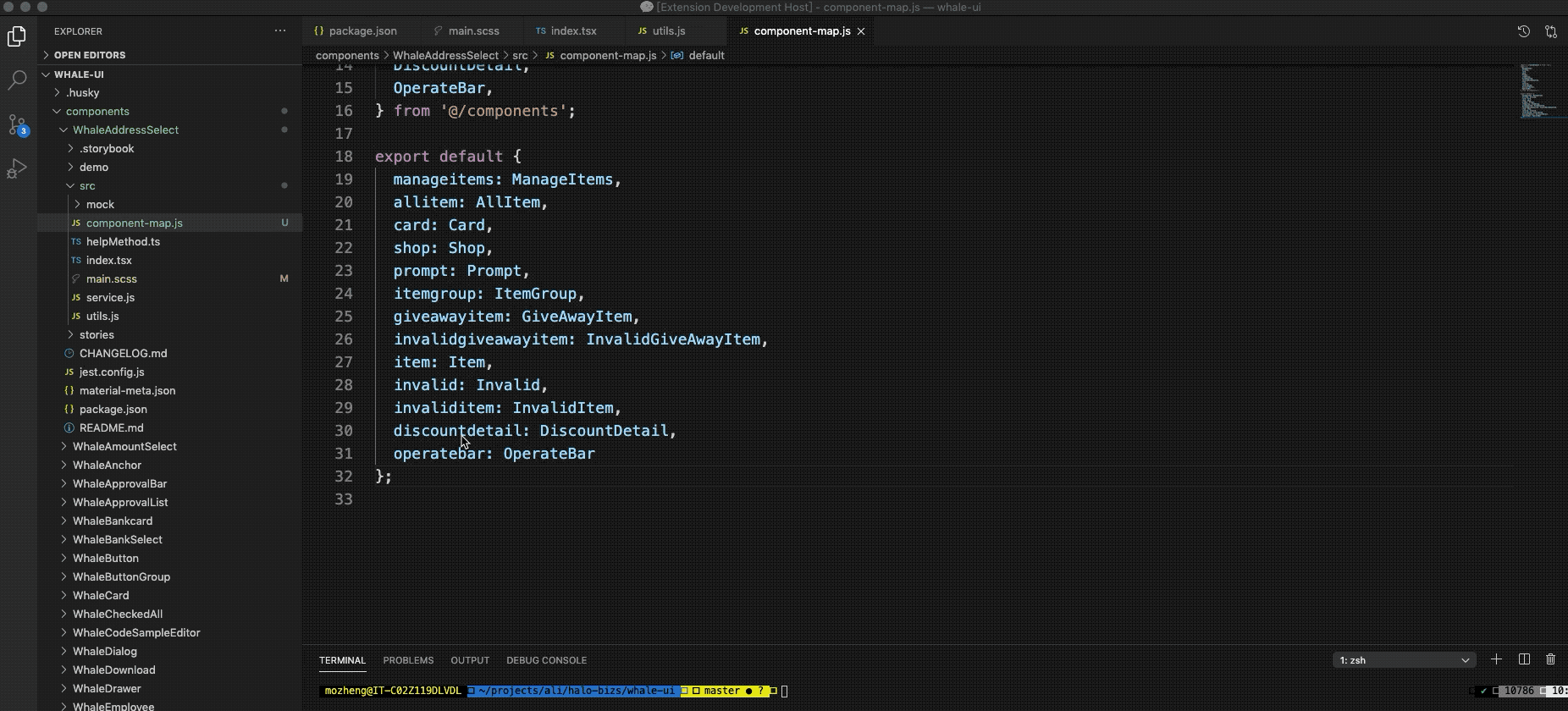Image resolution: width=1568 pixels, height=711 pixels.
Task: Click 'default' symbol in the breadcrumb
Action: 706,55
